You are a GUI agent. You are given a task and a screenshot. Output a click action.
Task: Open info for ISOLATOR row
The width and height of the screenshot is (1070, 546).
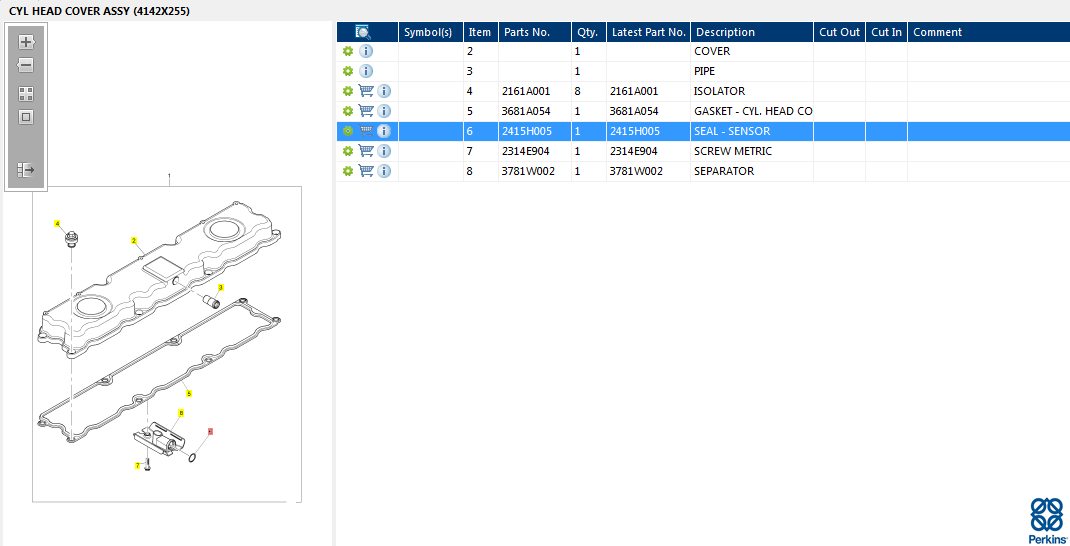384,91
